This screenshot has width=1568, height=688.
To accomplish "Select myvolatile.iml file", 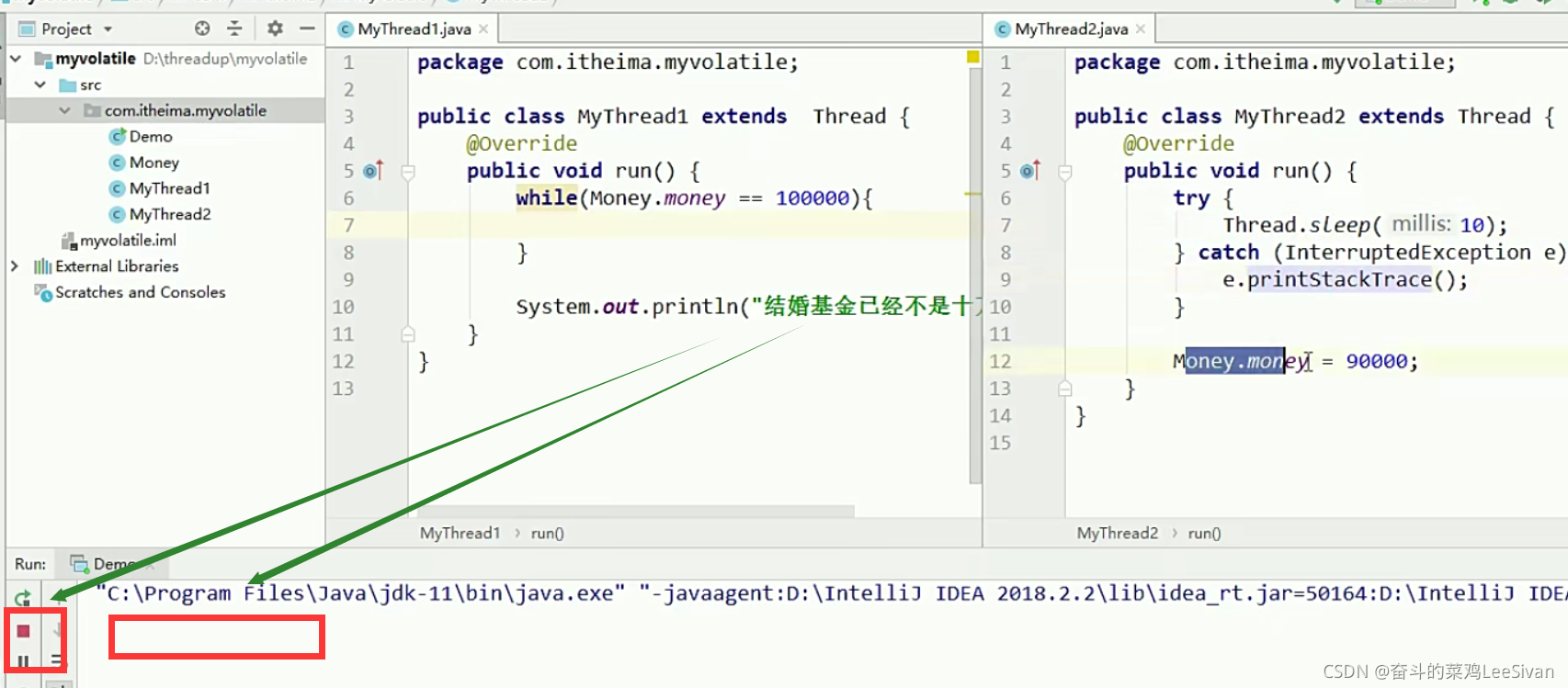I will (119, 241).
